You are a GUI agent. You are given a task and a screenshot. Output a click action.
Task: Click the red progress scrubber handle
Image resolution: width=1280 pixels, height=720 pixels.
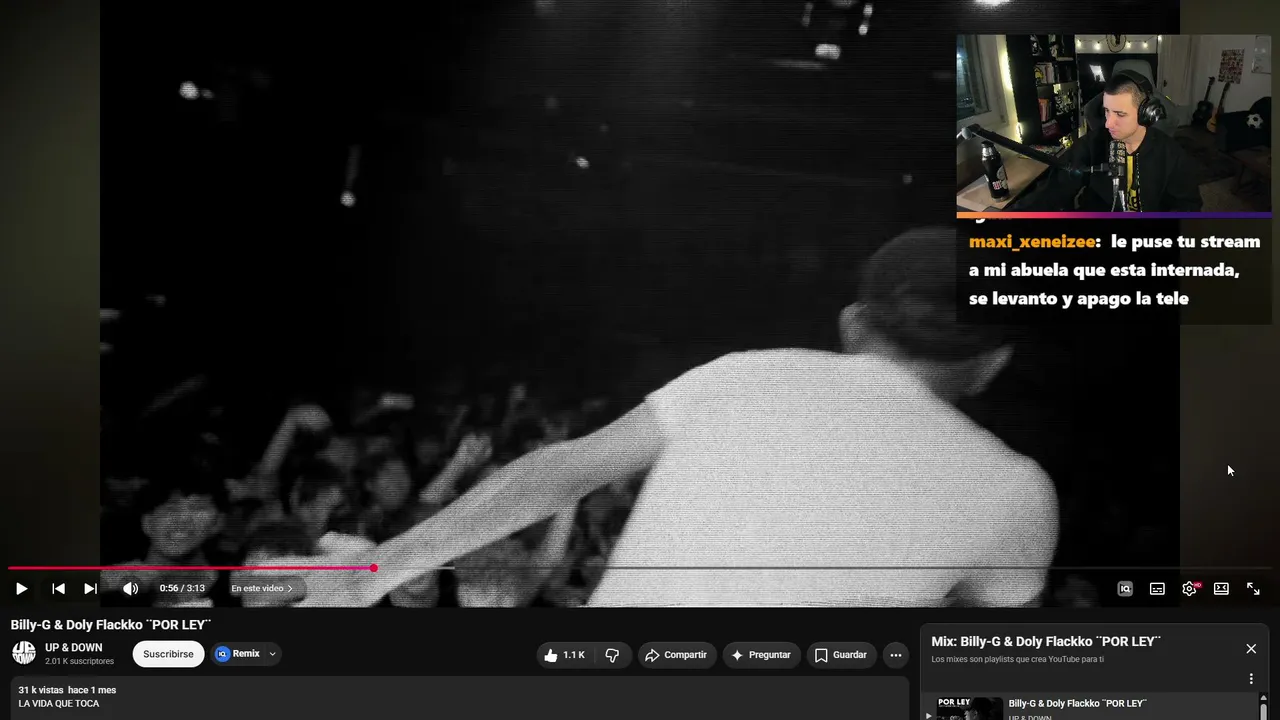pyautogui.click(x=373, y=568)
